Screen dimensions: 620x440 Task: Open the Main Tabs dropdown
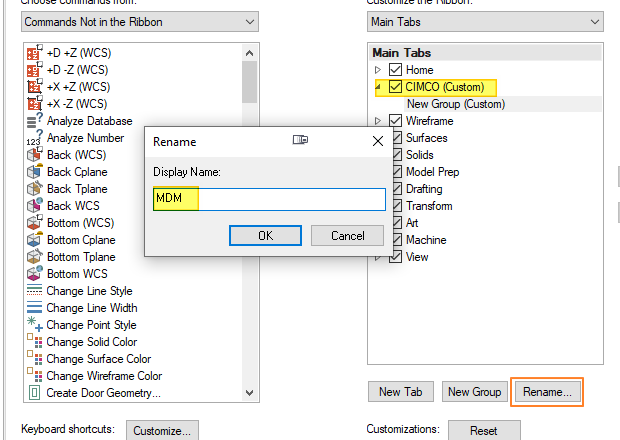point(485,22)
